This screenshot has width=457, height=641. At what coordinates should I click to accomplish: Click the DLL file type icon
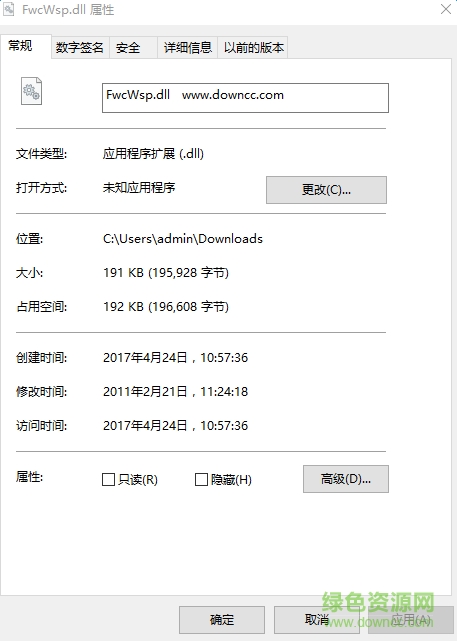click(31, 91)
